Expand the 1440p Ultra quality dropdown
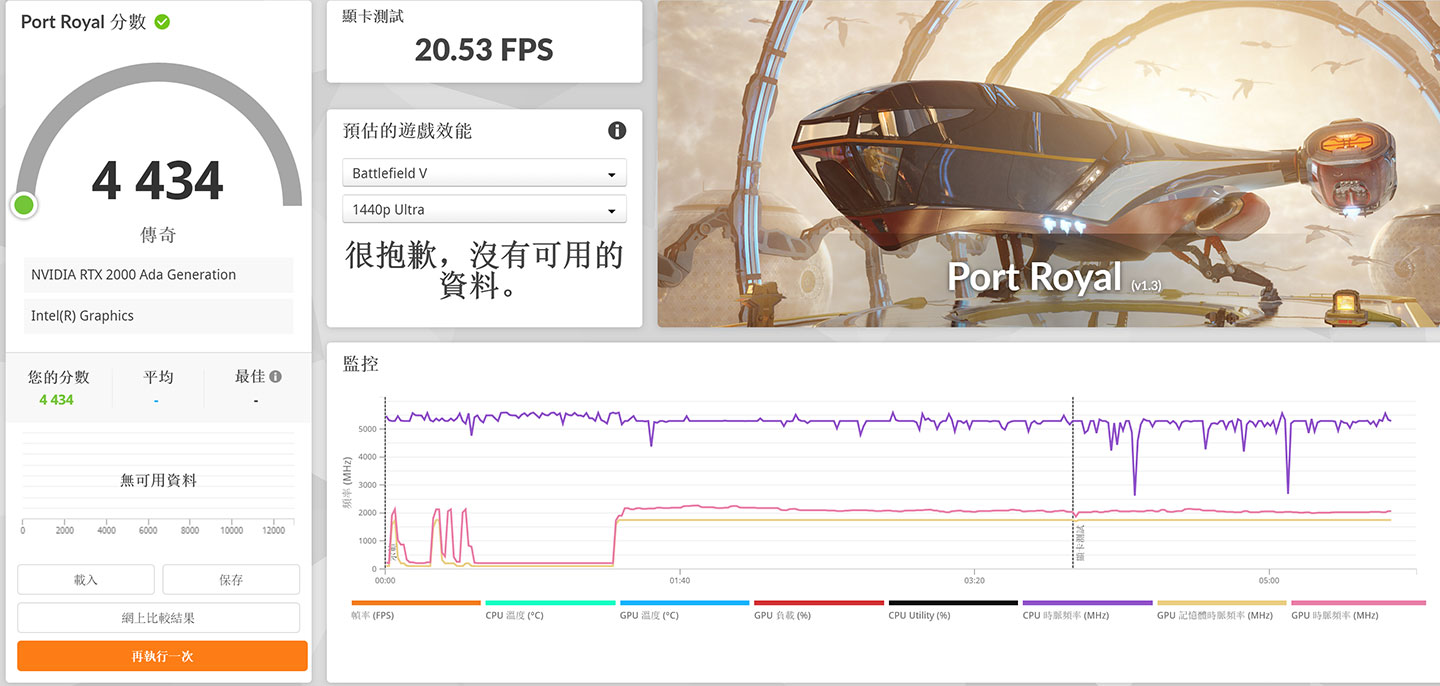The width and height of the screenshot is (1440, 686). [x=484, y=209]
